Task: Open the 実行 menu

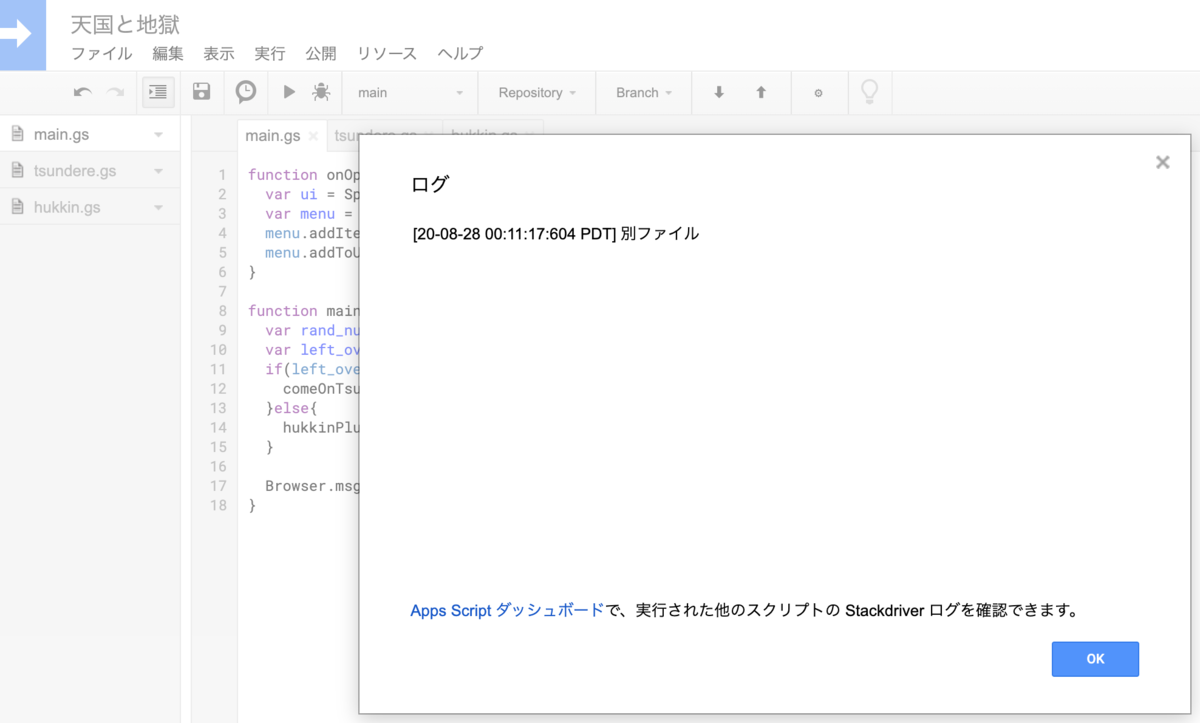Action: click(x=270, y=54)
